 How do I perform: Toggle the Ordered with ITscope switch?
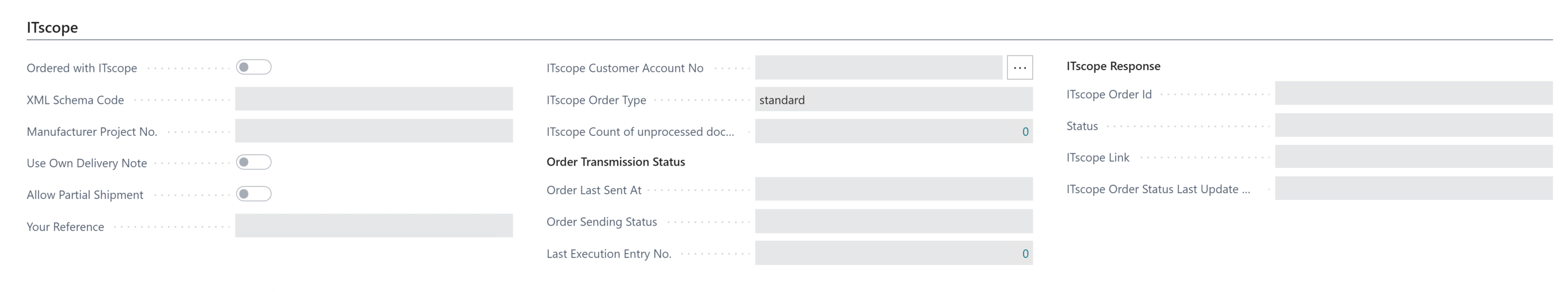(253, 67)
